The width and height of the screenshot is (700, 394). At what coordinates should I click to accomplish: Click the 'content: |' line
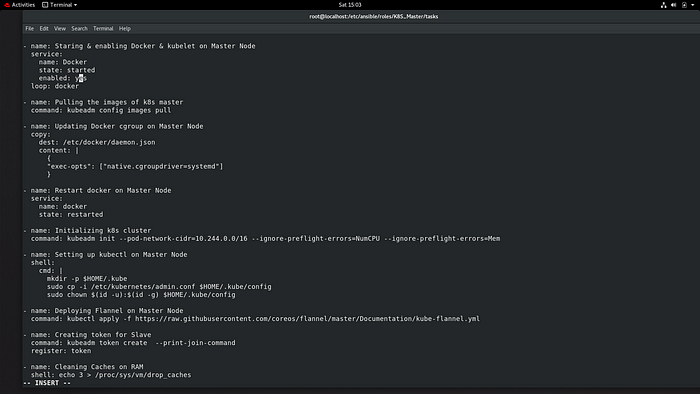point(58,150)
